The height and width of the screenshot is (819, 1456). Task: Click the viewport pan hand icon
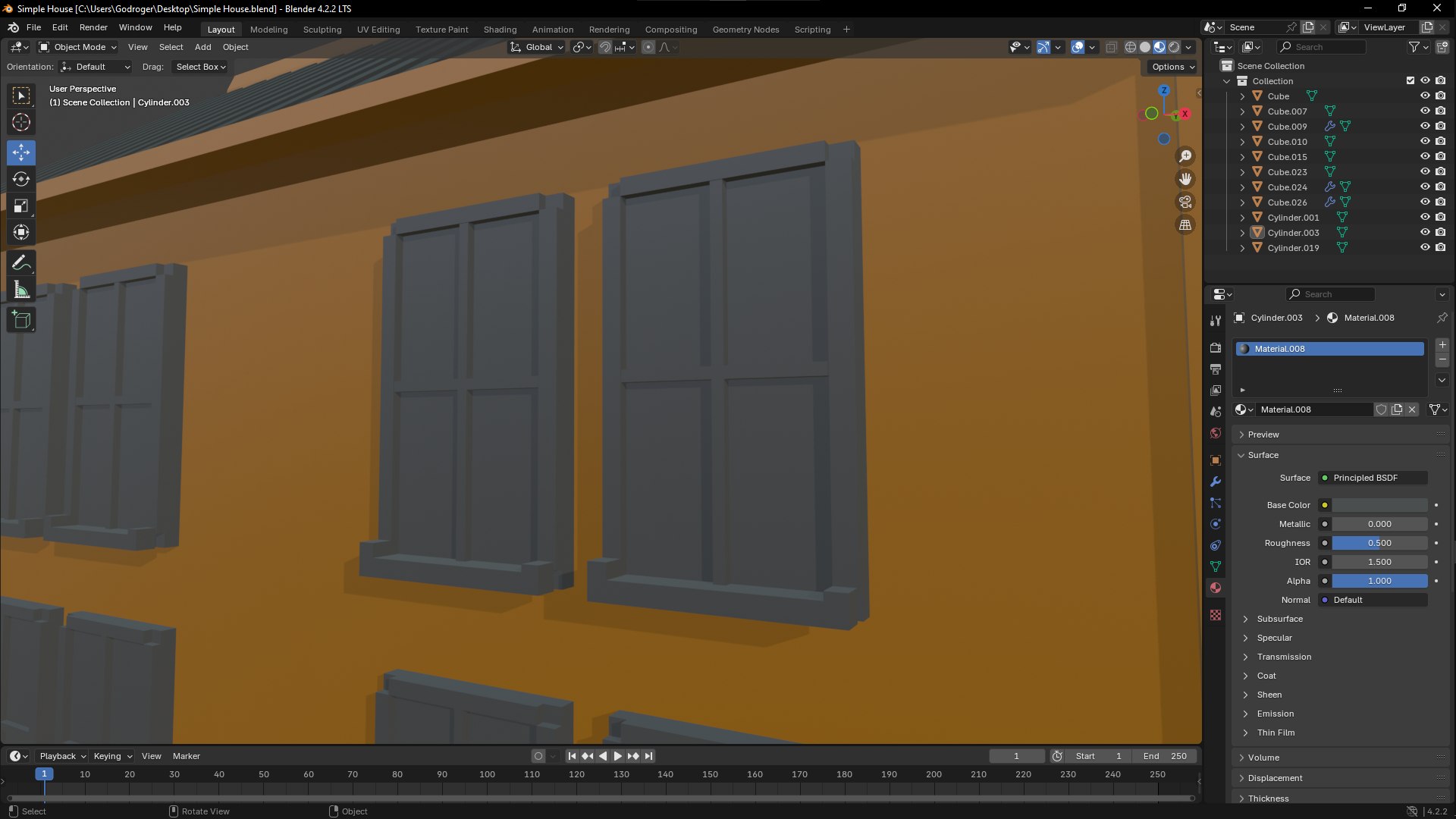point(1185,179)
